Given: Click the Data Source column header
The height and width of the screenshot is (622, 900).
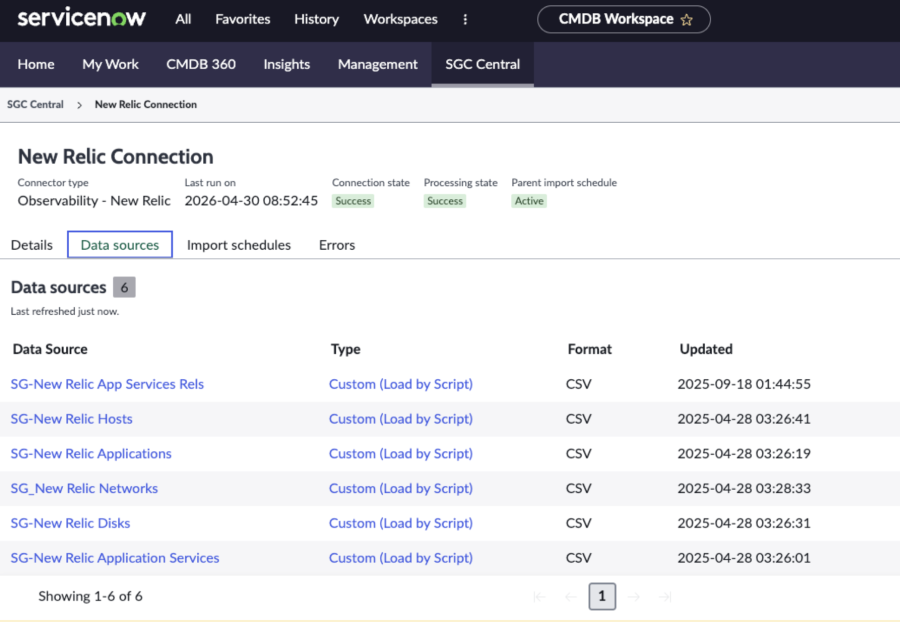Looking at the screenshot, I should coord(50,349).
